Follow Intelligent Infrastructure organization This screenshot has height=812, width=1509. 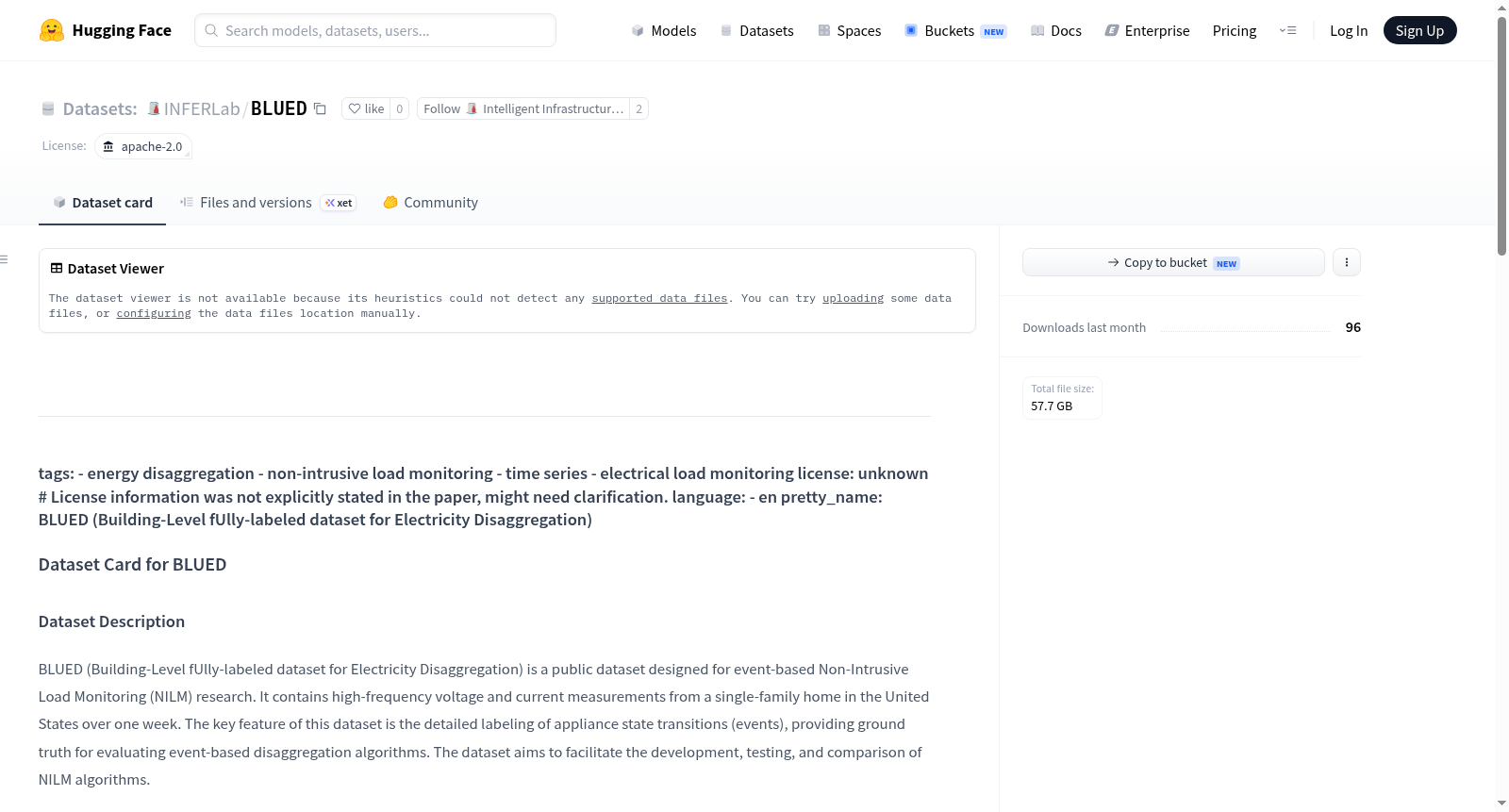click(x=523, y=108)
